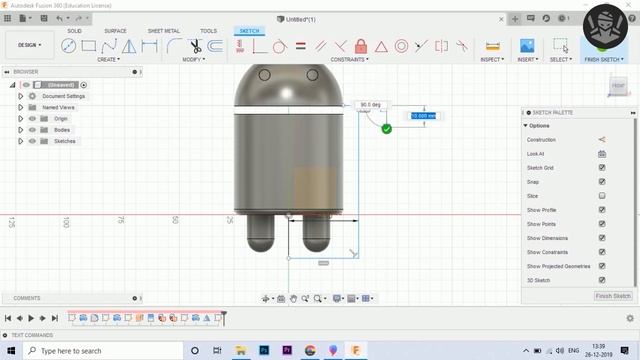The width and height of the screenshot is (640, 360).
Task: Open Windows Start menu
Action: pos(11,351)
